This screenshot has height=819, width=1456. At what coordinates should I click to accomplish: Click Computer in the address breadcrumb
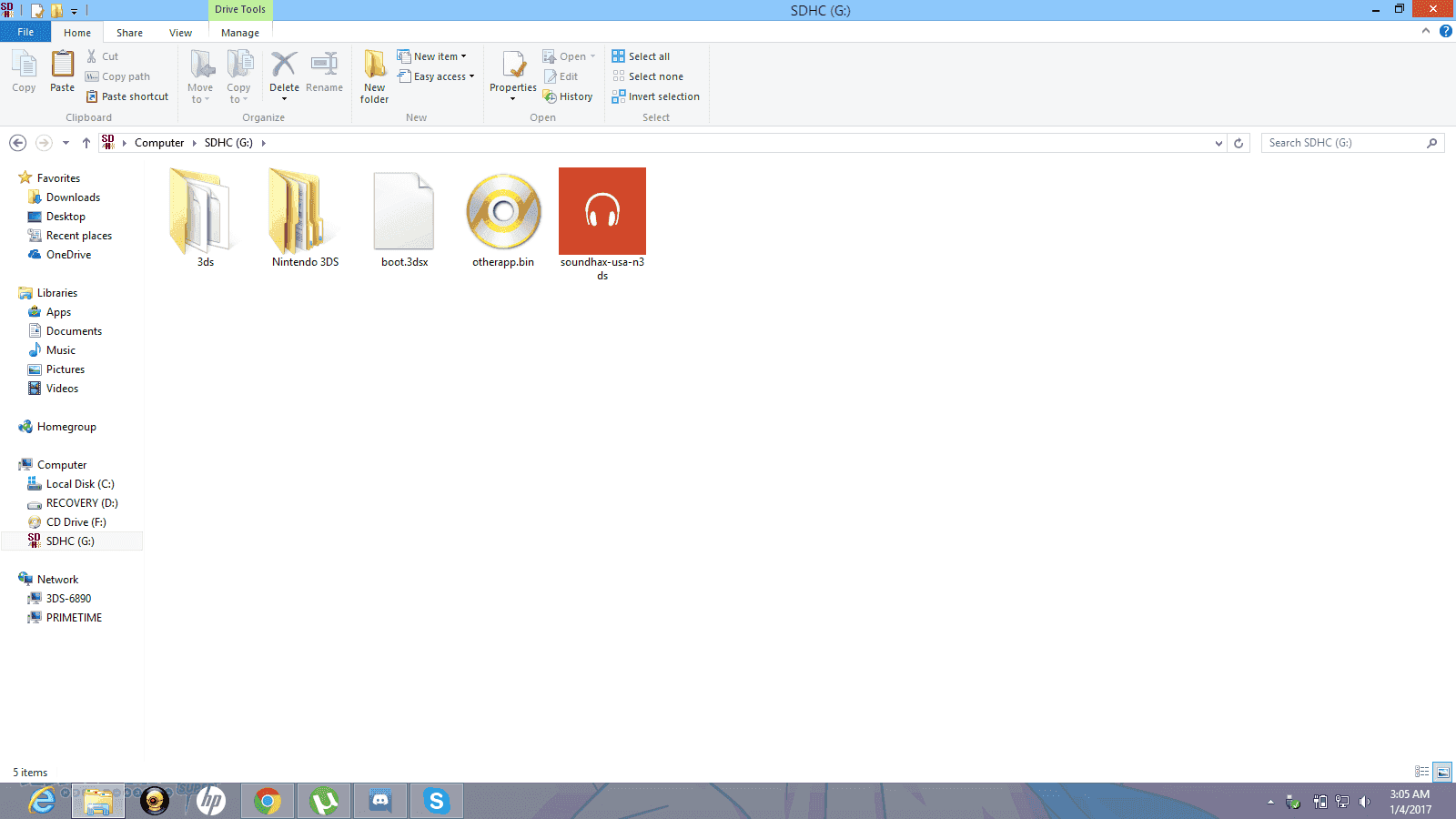pos(159,143)
